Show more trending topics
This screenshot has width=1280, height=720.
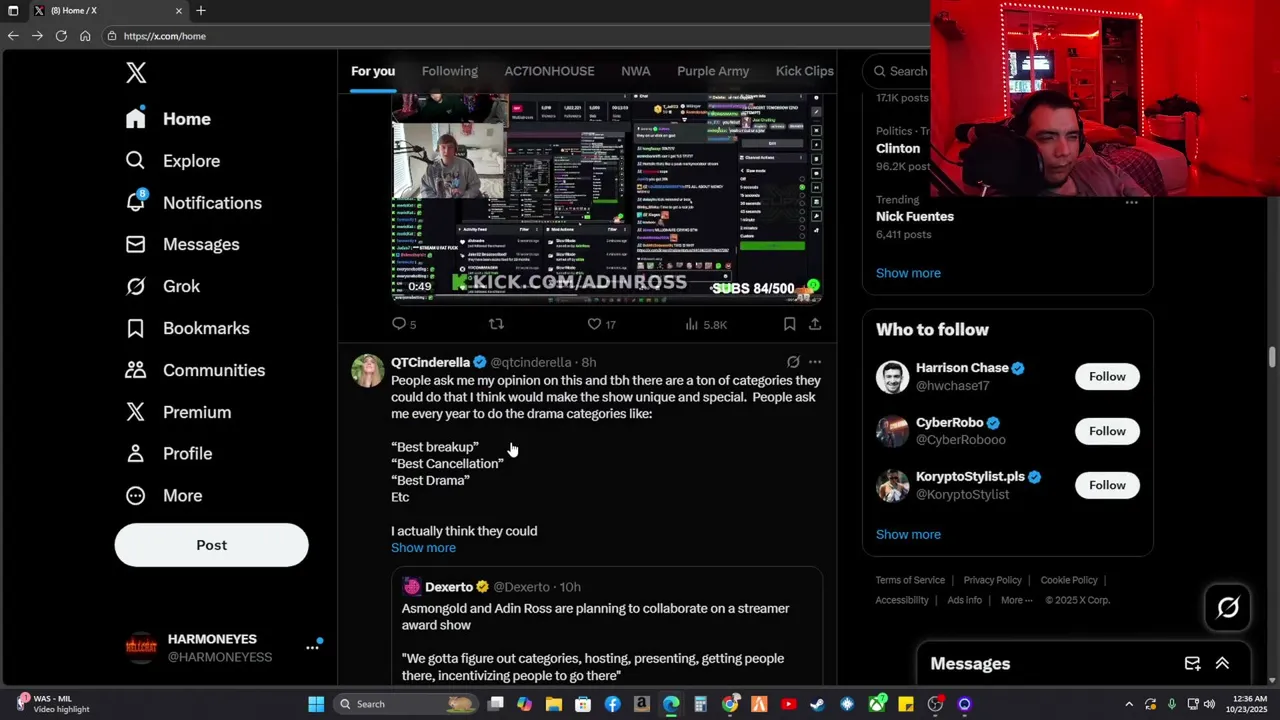pyautogui.click(x=908, y=273)
